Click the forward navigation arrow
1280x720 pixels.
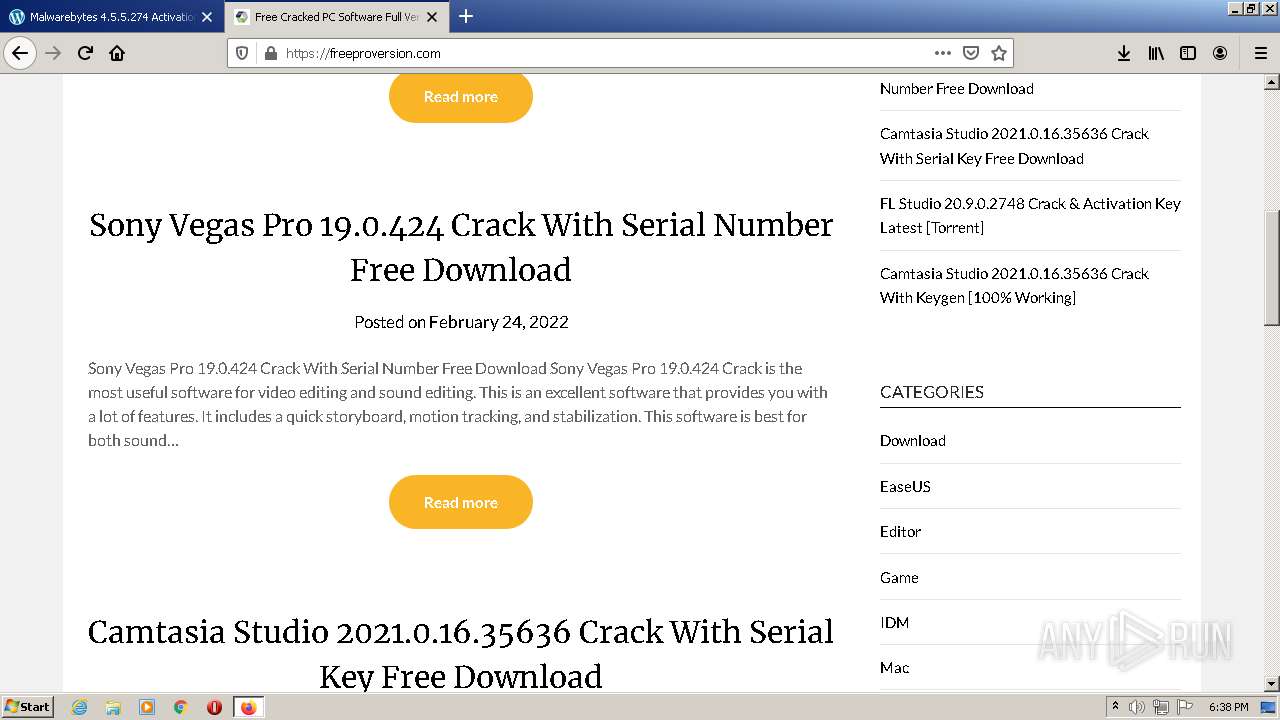click(x=53, y=53)
